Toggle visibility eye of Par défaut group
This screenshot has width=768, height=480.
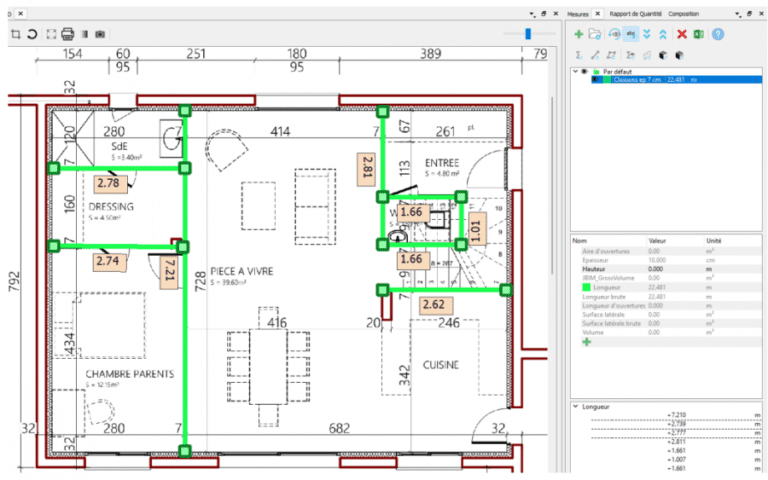pos(584,72)
